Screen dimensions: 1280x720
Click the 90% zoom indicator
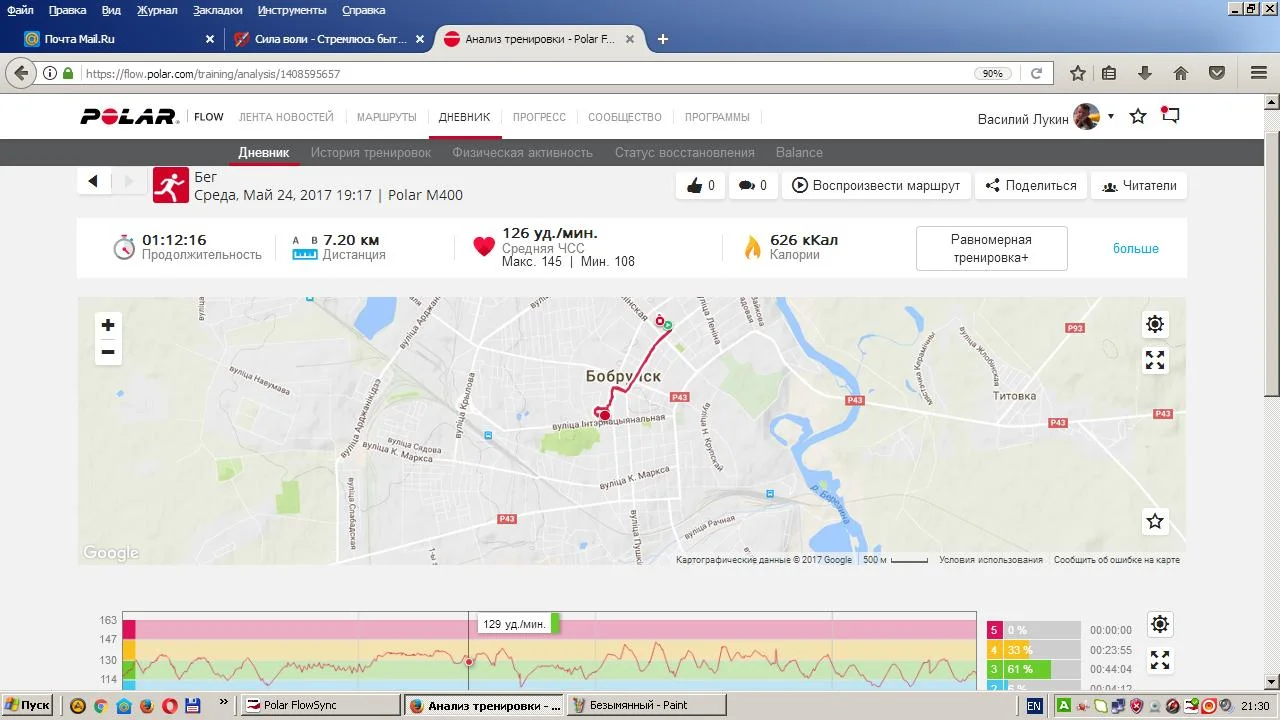tap(992, 73)
